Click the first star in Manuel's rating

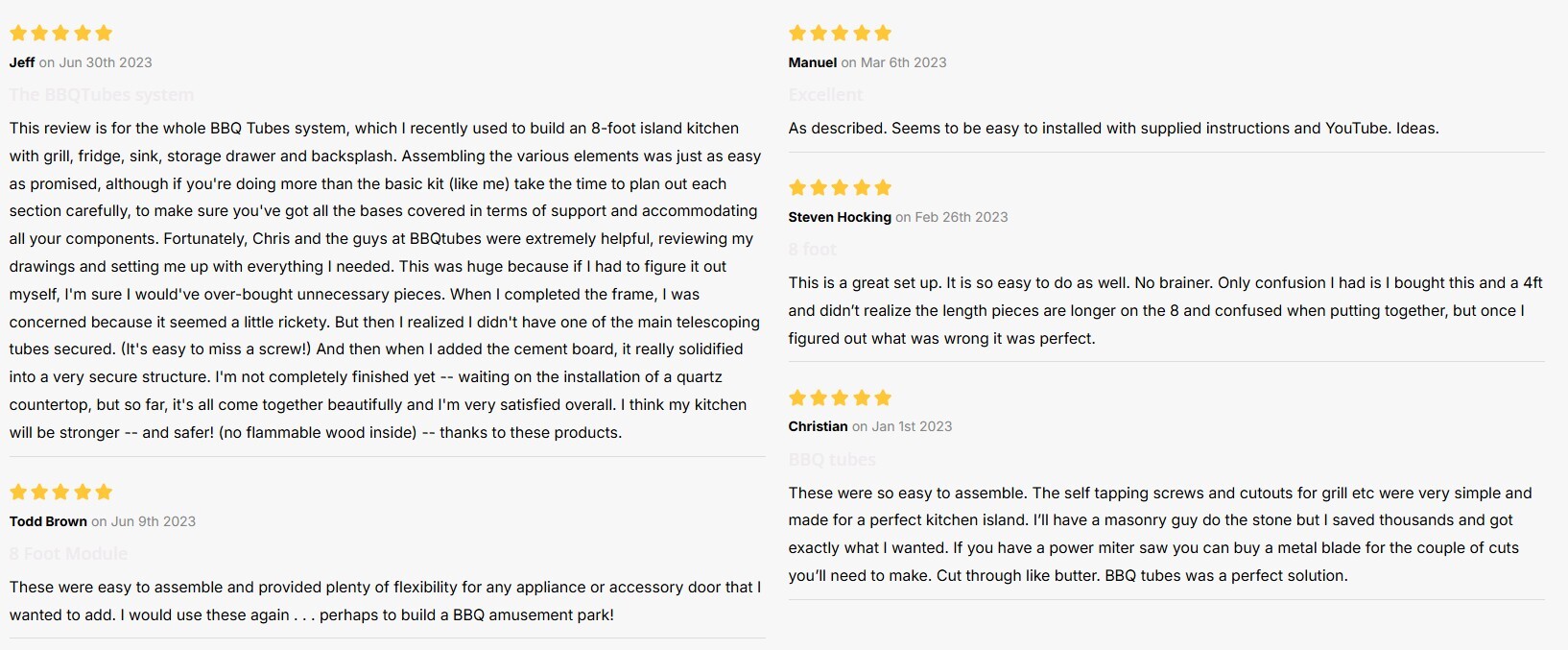pyautogui.click(x=797, y=34)
